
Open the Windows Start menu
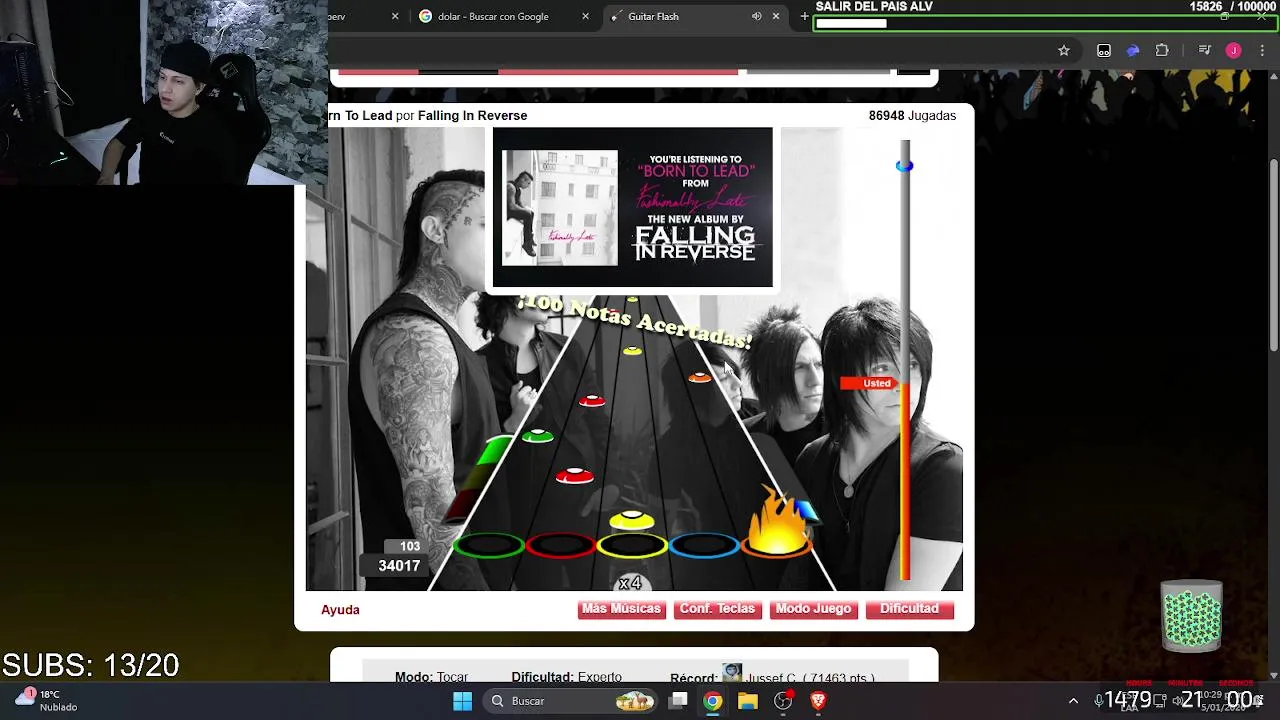click(462, 701)
